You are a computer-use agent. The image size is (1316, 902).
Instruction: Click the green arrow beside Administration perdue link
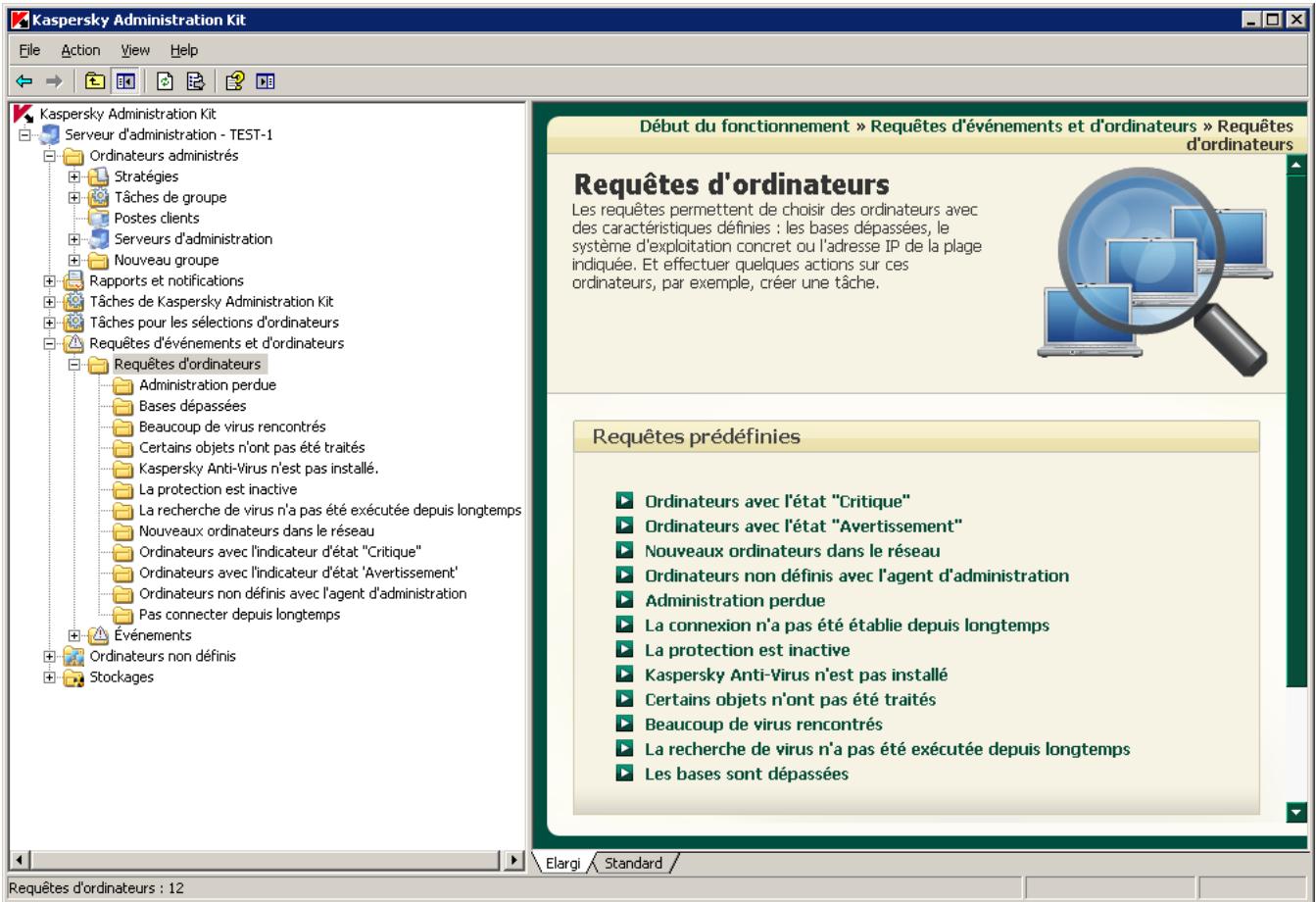tap(623, 600)
